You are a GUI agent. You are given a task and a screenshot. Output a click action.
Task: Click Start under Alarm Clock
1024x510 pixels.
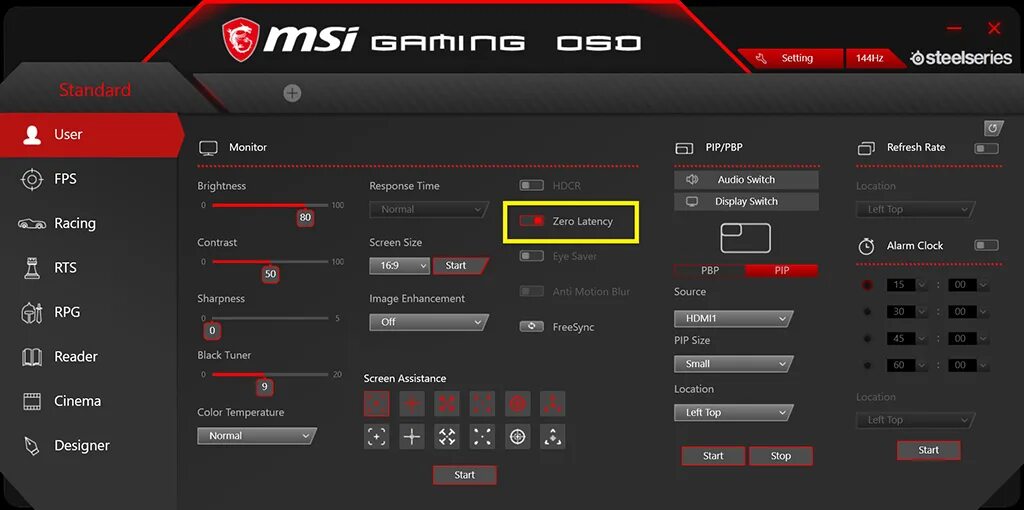click(x=929, y=450)
